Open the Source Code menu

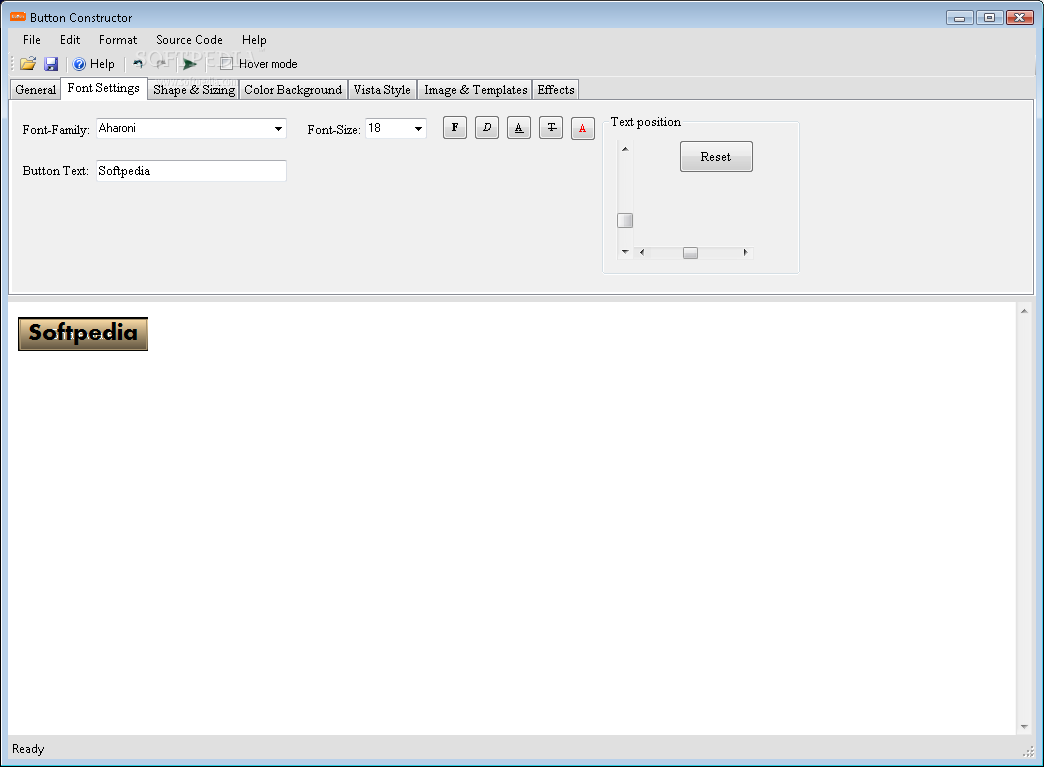(x=189, y=40)
